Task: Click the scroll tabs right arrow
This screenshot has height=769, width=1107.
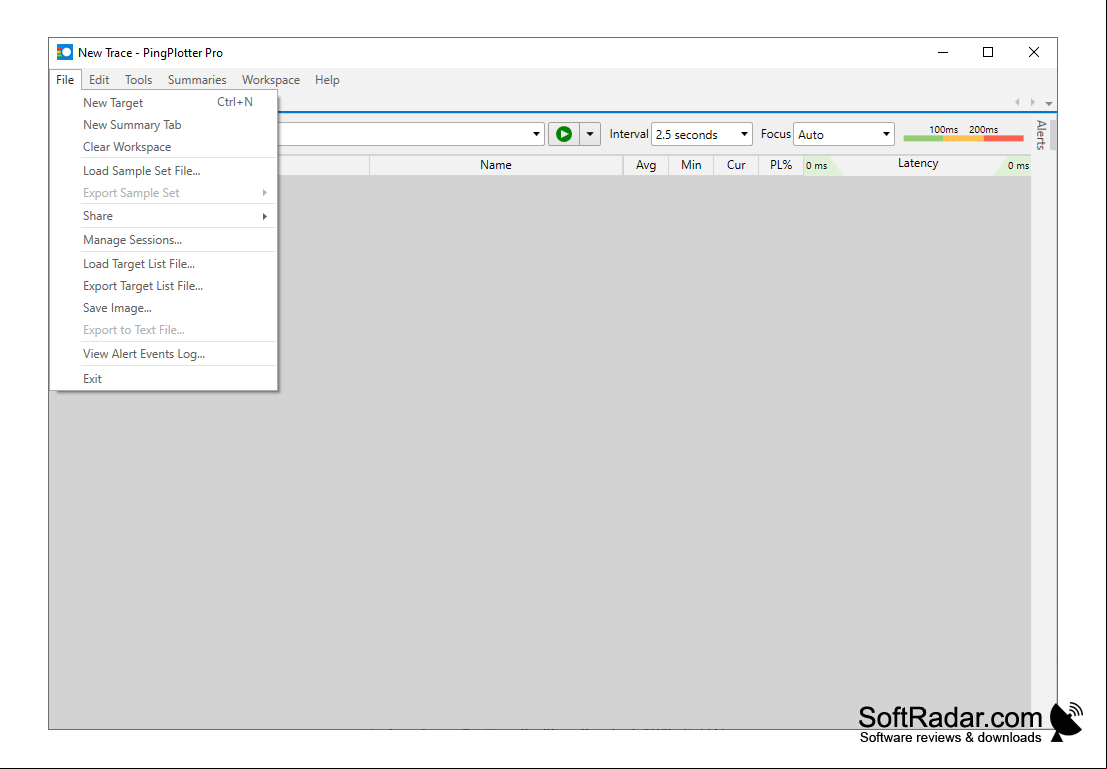Action: [1033, 102]
